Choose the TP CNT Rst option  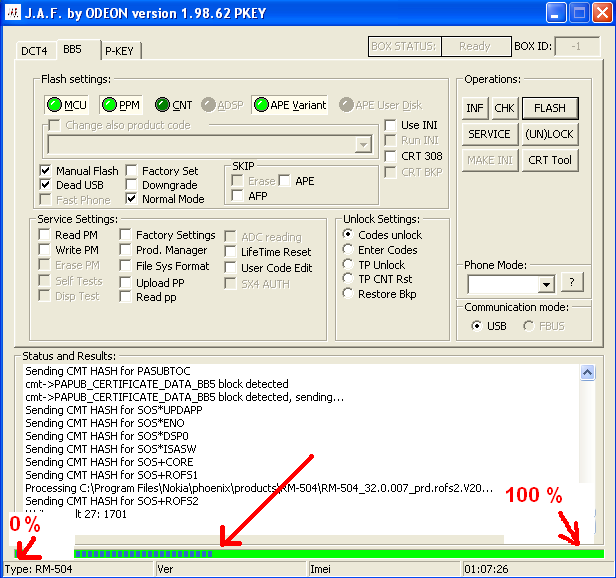(348, 279)
